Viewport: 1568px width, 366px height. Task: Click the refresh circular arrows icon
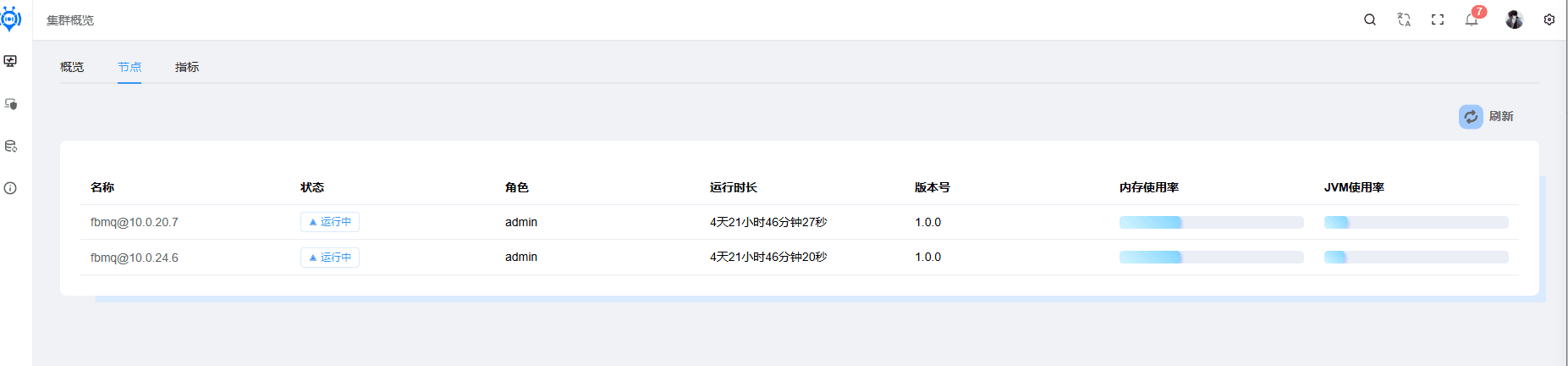1471,117
